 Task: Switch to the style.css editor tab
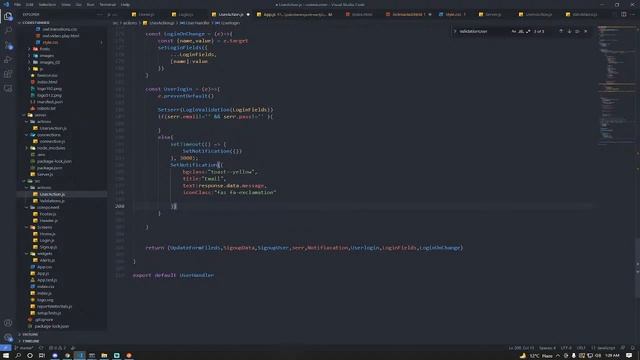point(452,14)
